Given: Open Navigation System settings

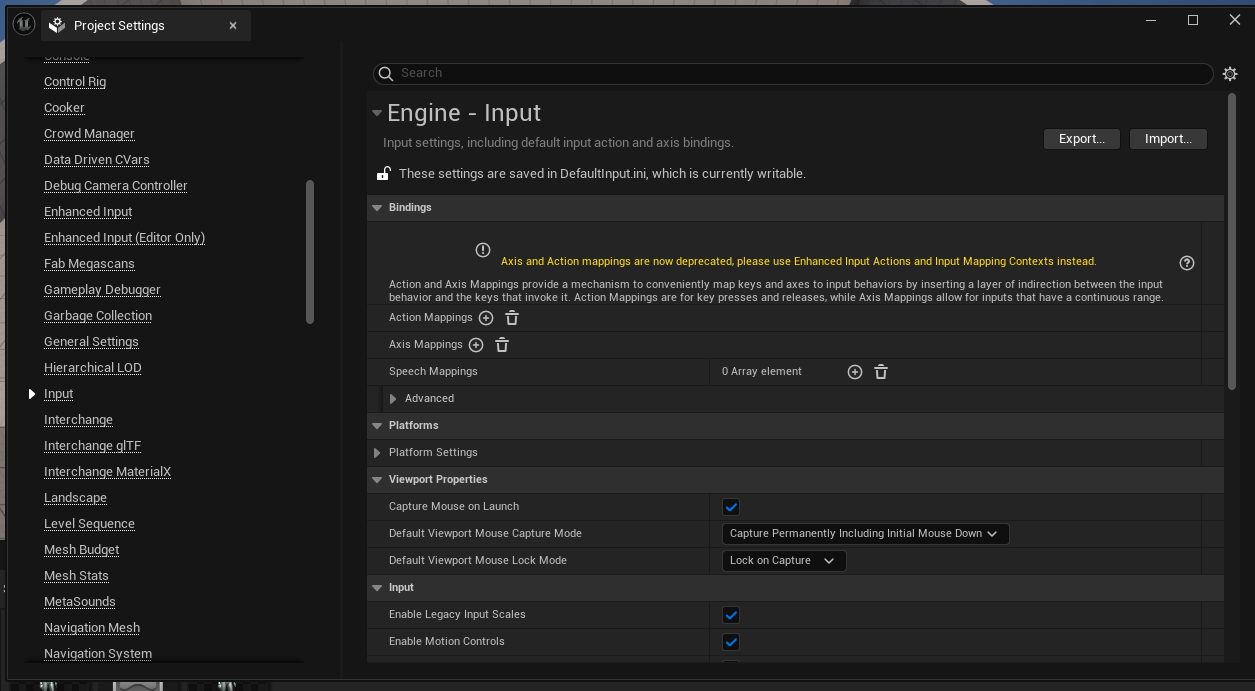Looking at the screenshot, I should [x=98, y=654].
